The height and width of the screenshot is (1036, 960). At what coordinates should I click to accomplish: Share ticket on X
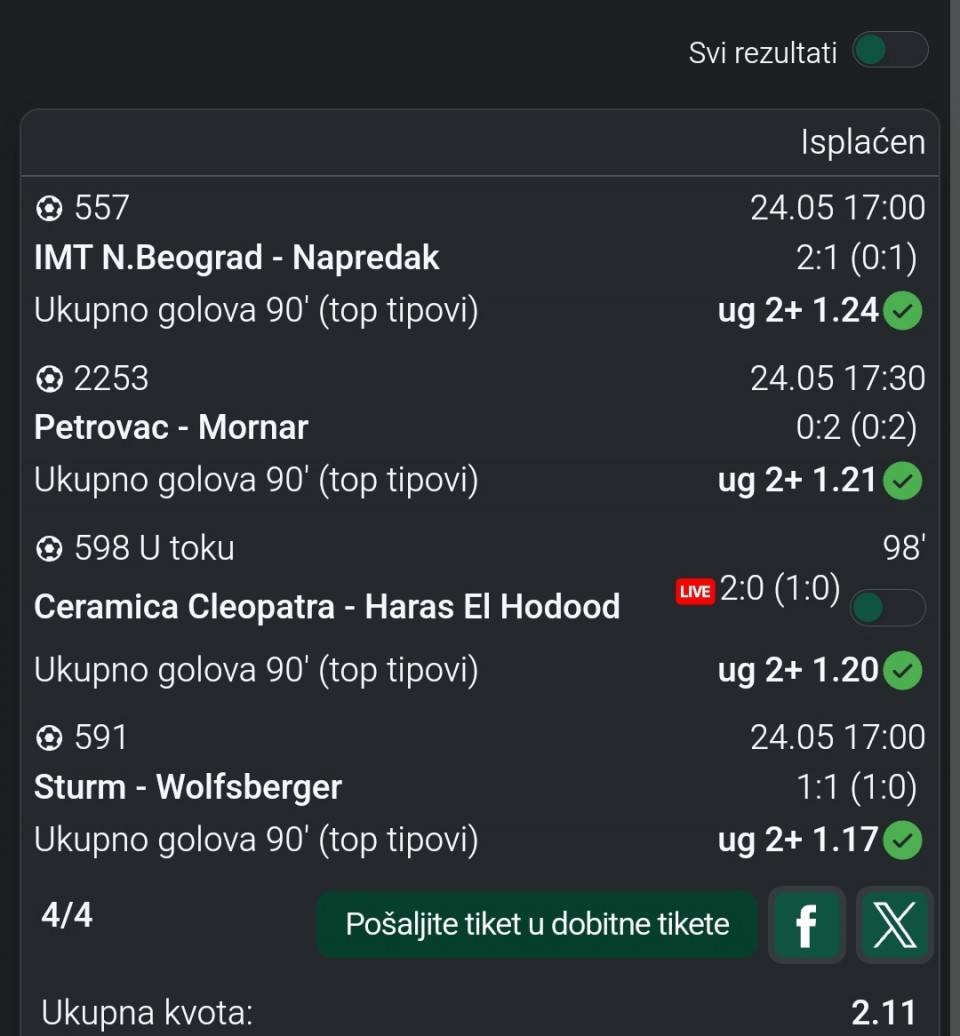pos(895,924)
